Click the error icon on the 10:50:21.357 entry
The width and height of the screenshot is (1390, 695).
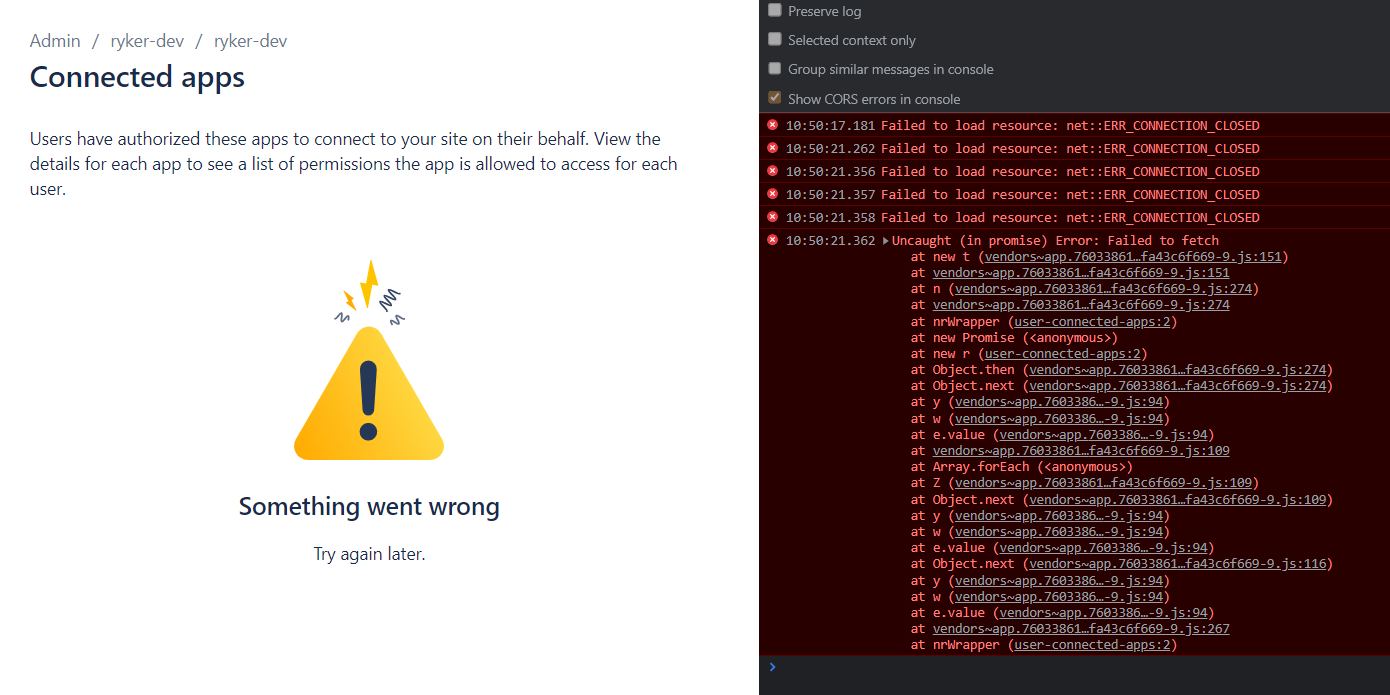point(772,194)
